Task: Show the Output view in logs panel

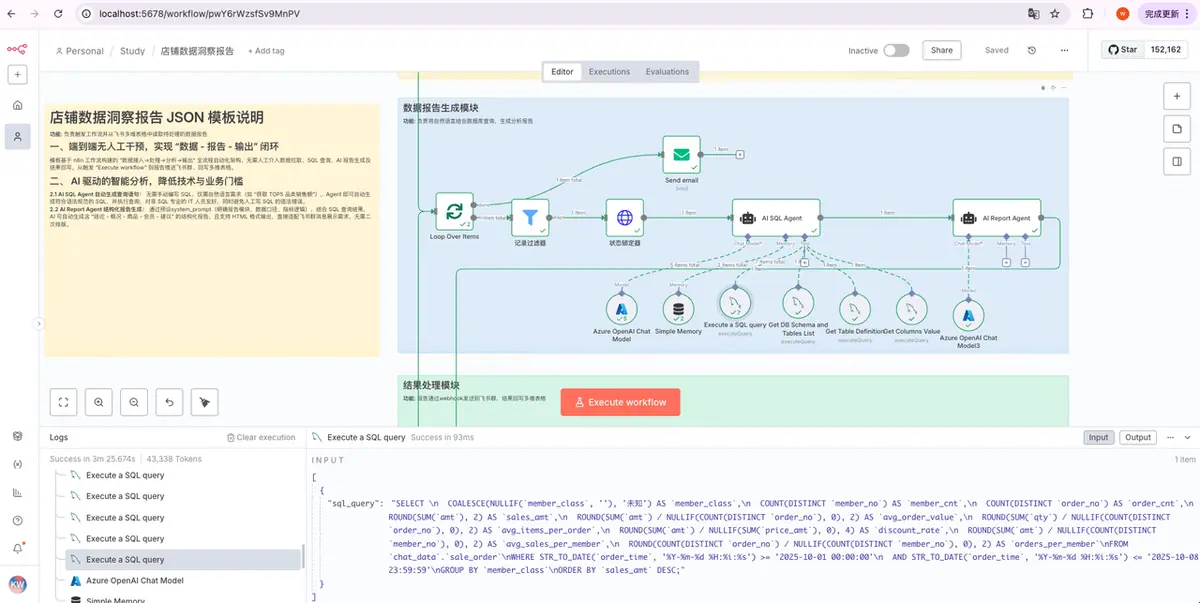Action: tap(1138, 437)
